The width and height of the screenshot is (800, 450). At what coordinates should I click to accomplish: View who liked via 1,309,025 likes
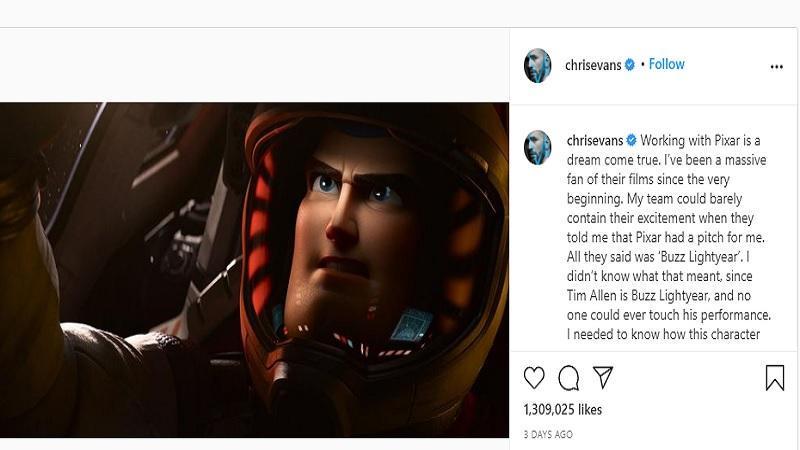(x=563, y=410)
